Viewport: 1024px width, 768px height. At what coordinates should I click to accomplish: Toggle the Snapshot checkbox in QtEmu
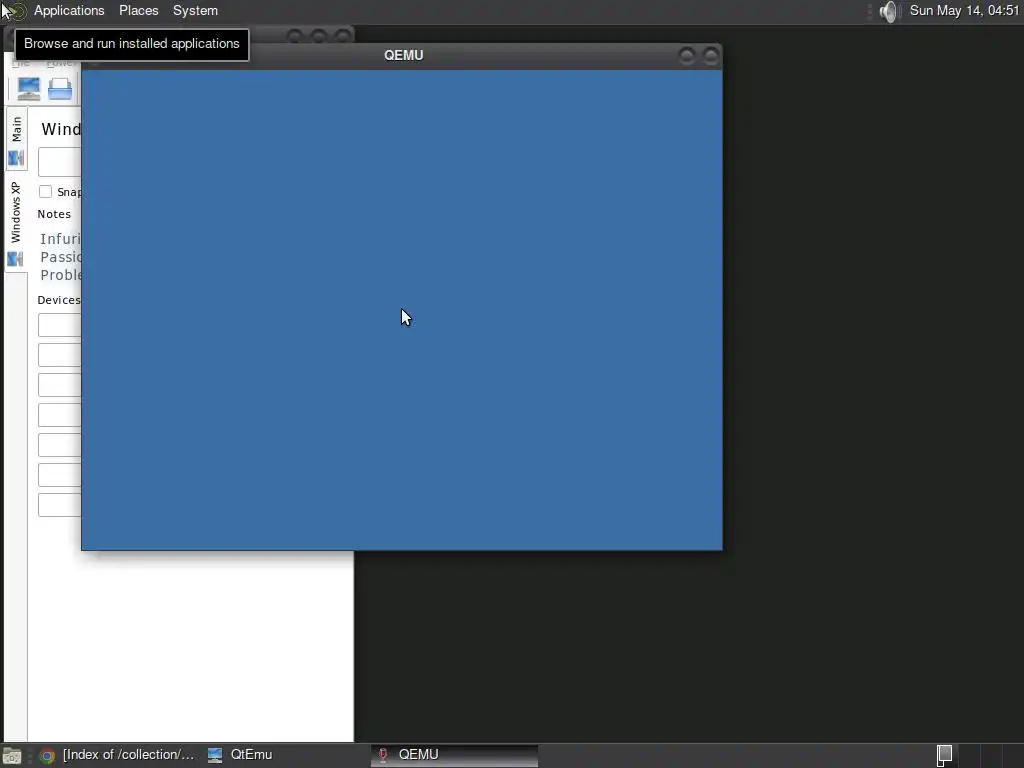[x=45, y=191]
